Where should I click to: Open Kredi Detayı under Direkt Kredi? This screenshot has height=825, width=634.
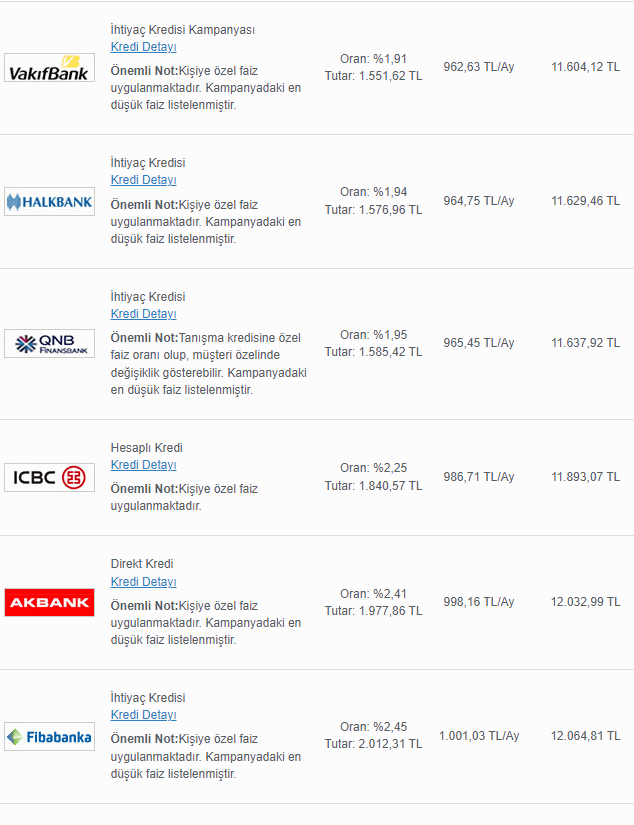tap(143, 582)
